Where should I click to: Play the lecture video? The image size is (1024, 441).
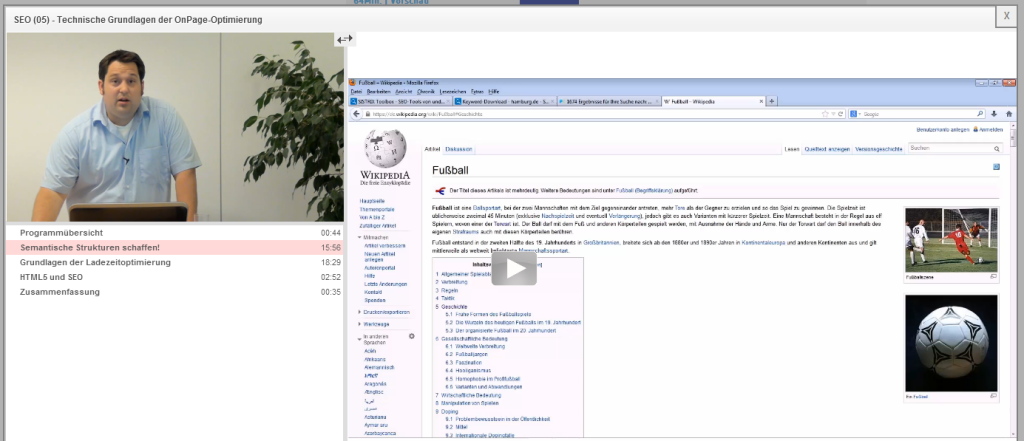[514, 269]
